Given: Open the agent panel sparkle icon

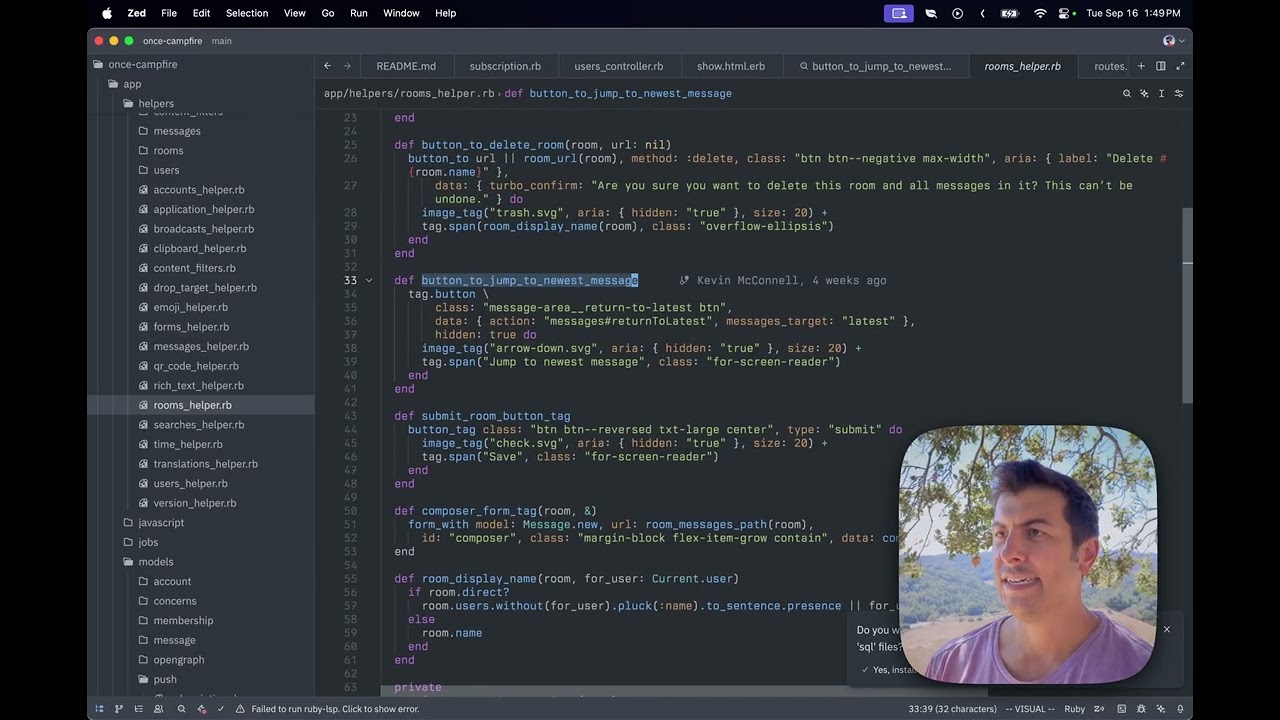Looking at the screenshot, I should [1160, 709].
